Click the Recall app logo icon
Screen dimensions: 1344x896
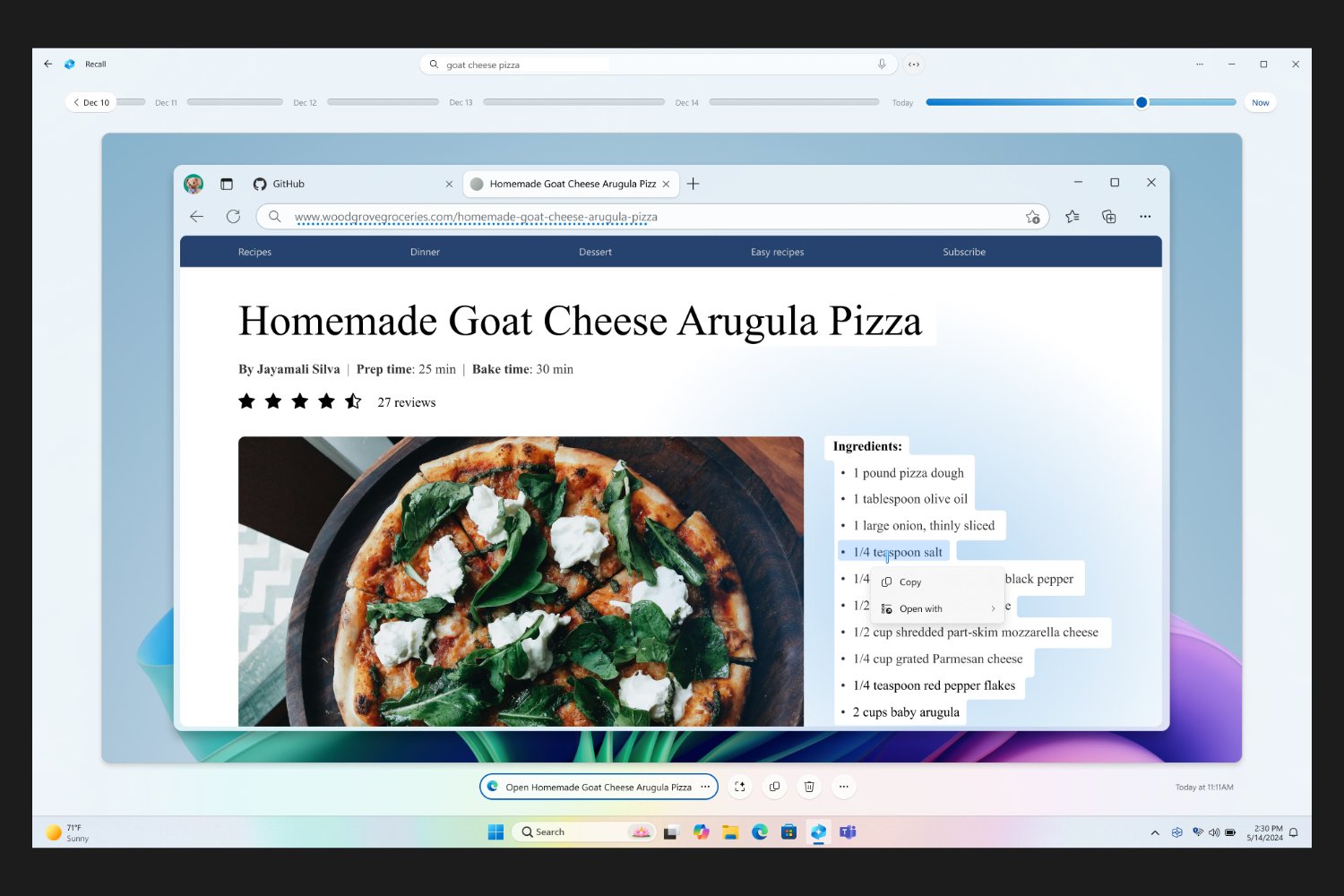click(70, 64)
